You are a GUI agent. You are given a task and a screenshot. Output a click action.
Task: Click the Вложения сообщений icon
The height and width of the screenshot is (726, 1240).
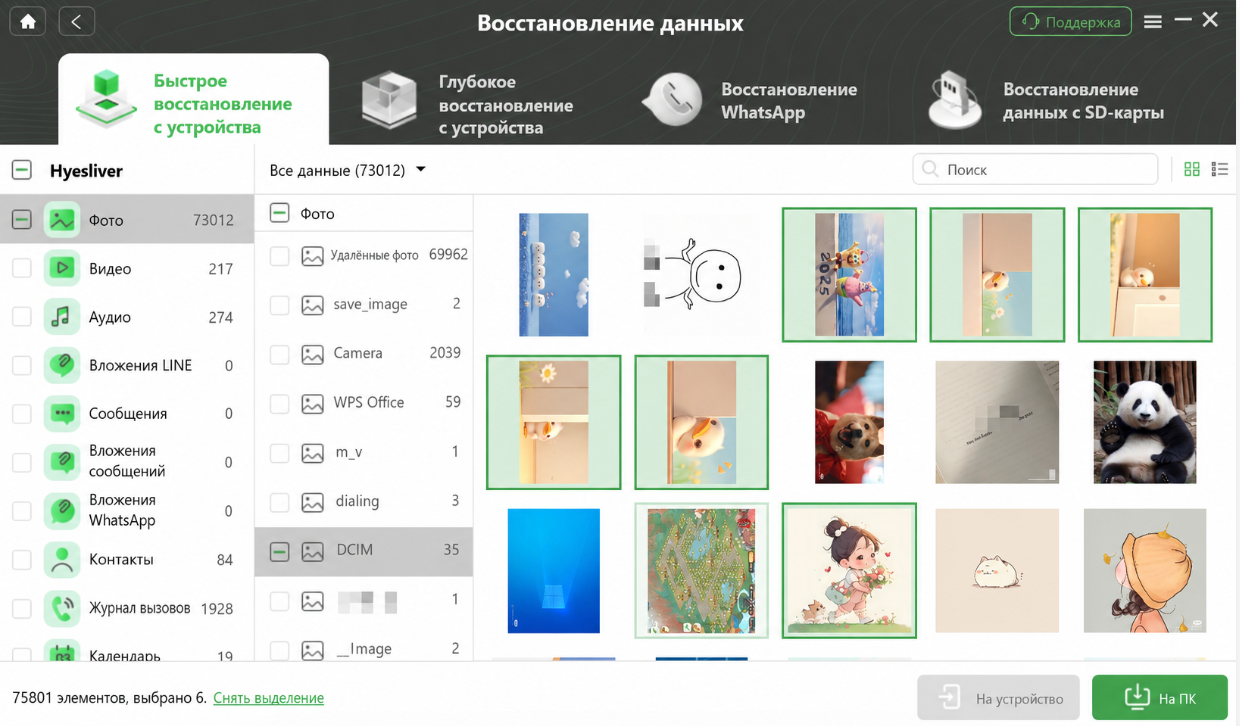62,462
